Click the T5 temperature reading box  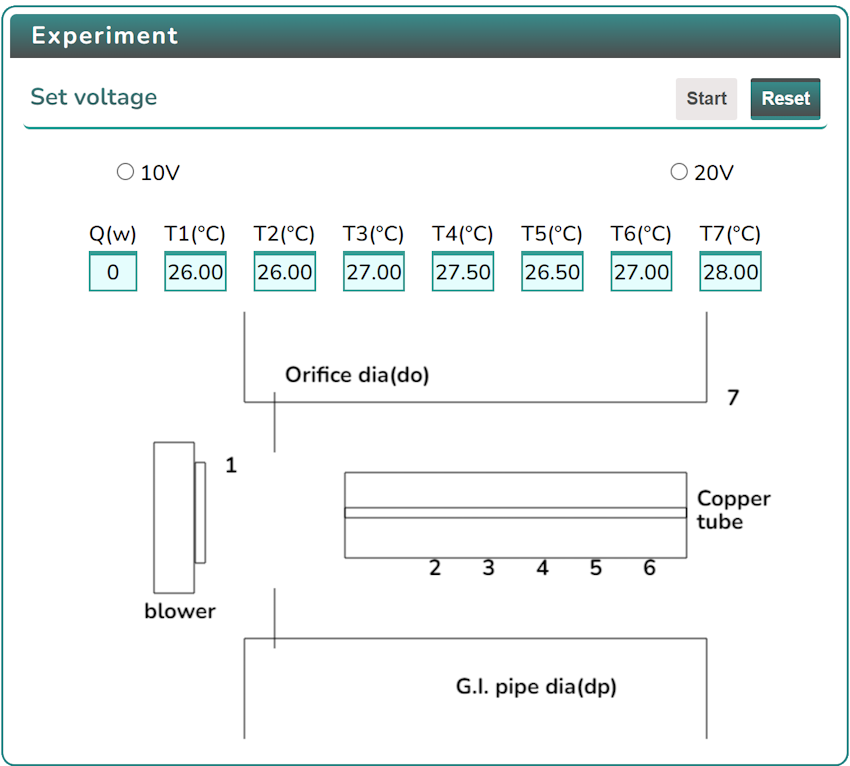(x=552, y=272)
